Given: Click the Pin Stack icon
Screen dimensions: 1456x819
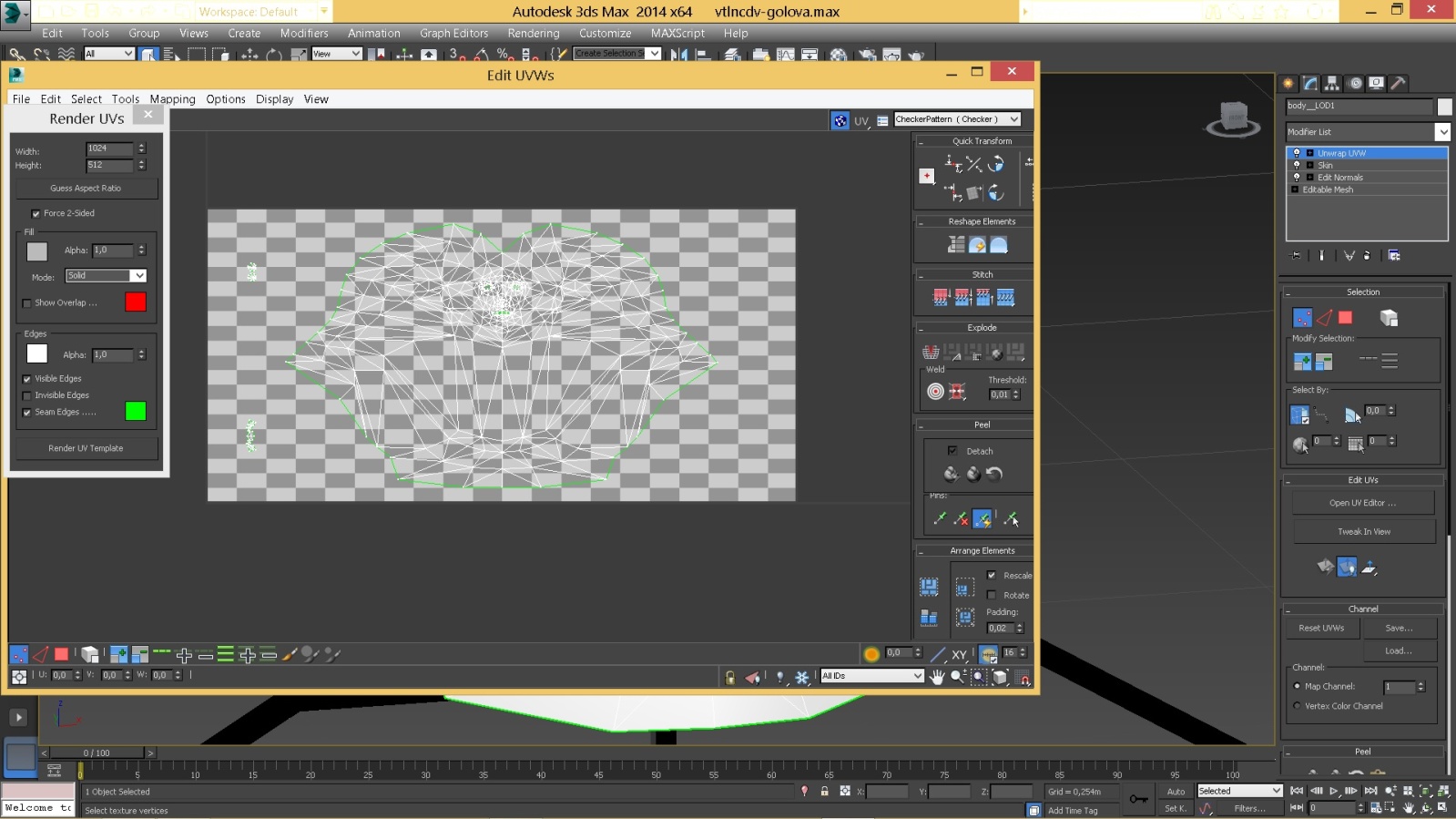Looking at the screenshot, I should tap(1297, 255).
